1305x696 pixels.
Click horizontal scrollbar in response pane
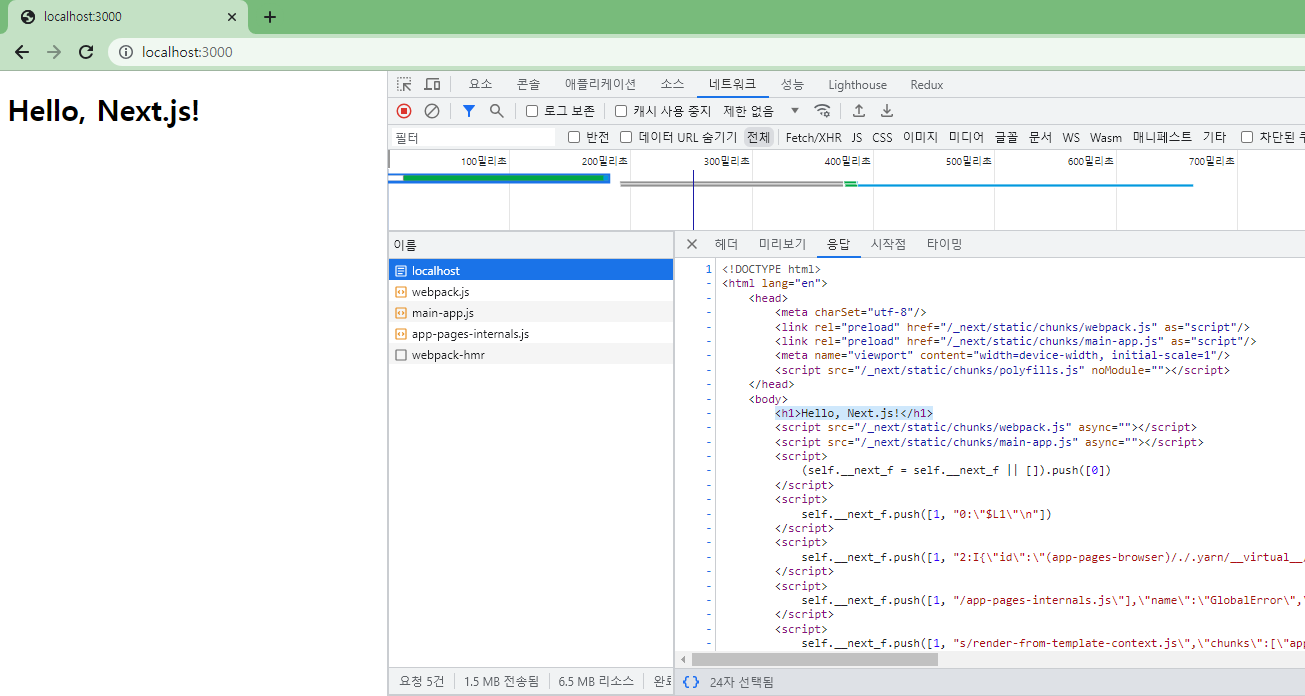point(814,659)
